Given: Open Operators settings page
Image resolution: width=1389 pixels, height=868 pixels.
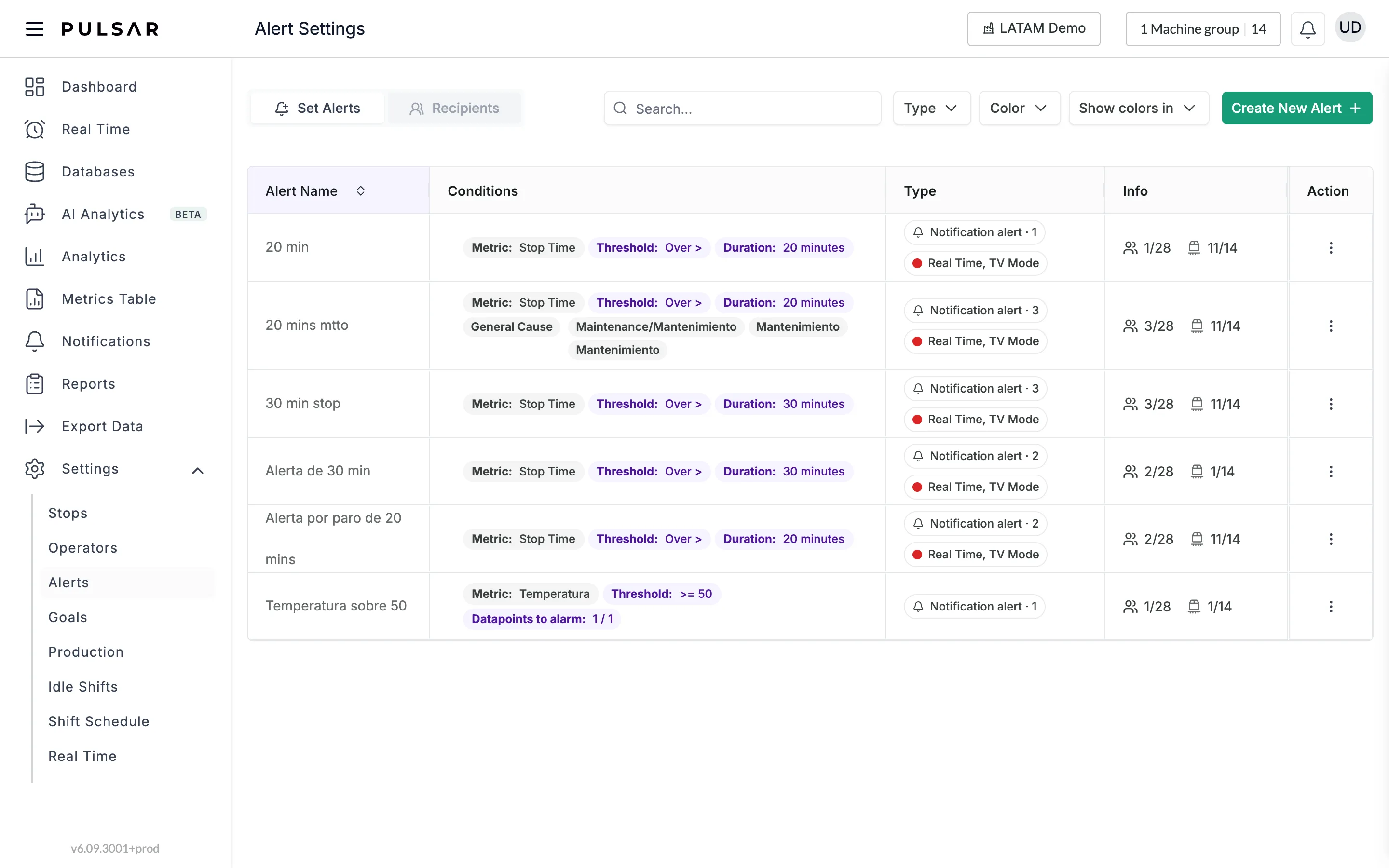Looking at the screenshot, I should pyautogui.click(x=82, y=548).
